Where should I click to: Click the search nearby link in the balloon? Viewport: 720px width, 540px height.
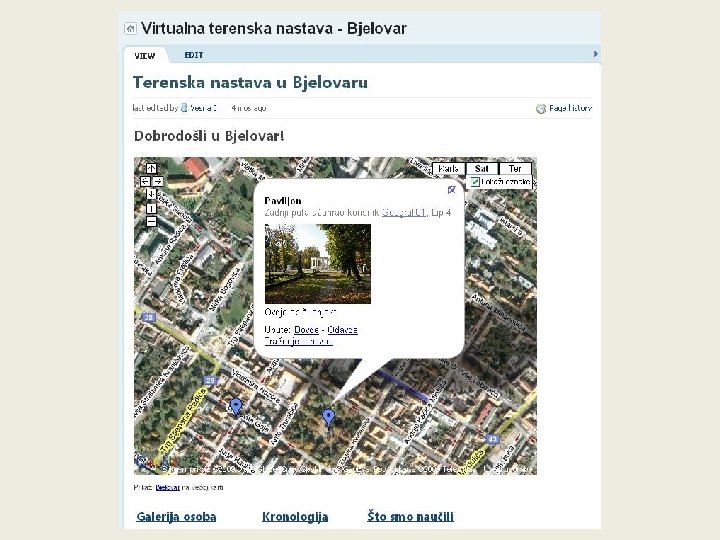click(298, 341)
